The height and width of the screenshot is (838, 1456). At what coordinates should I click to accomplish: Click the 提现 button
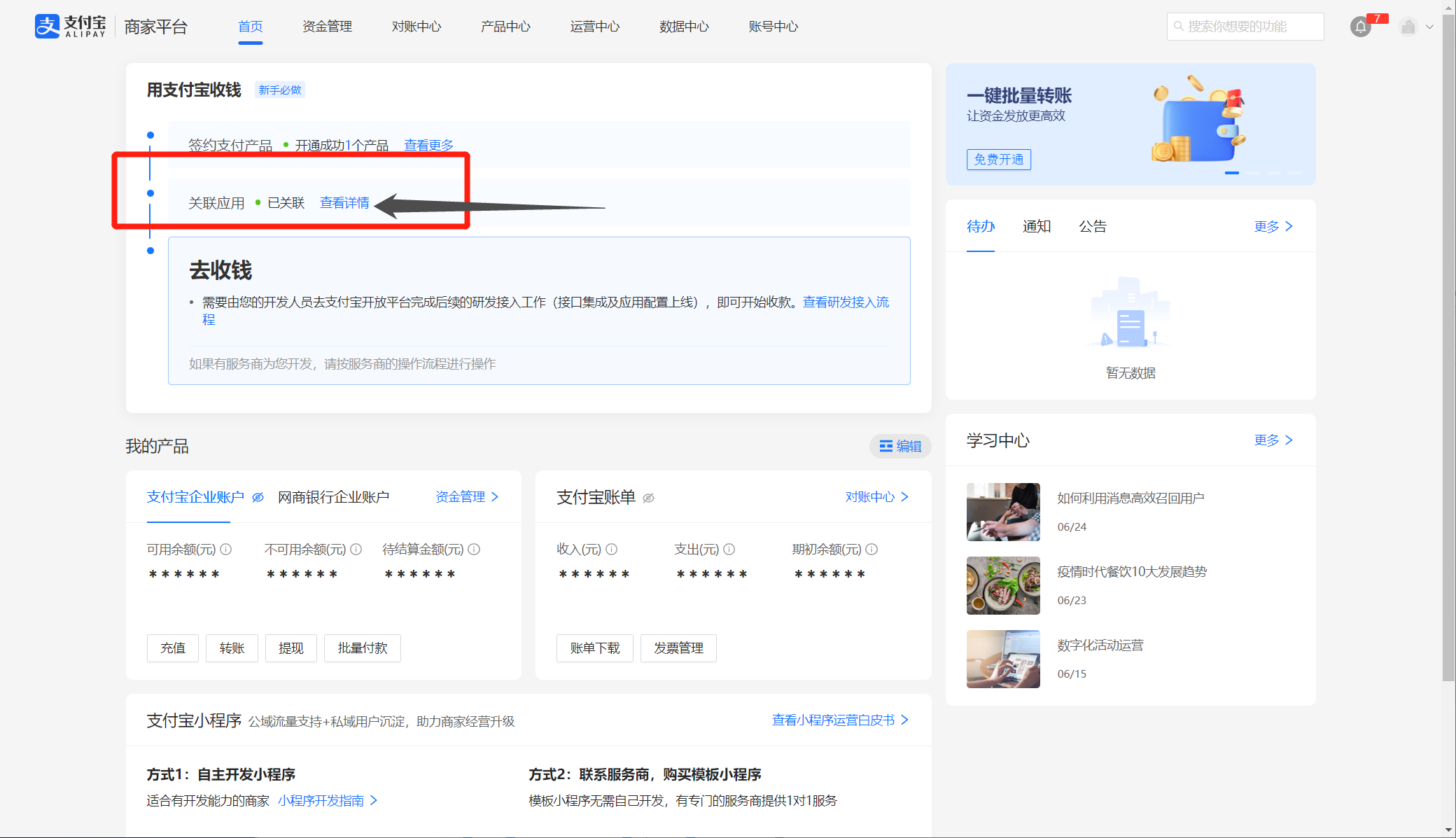tap(291, 648)
